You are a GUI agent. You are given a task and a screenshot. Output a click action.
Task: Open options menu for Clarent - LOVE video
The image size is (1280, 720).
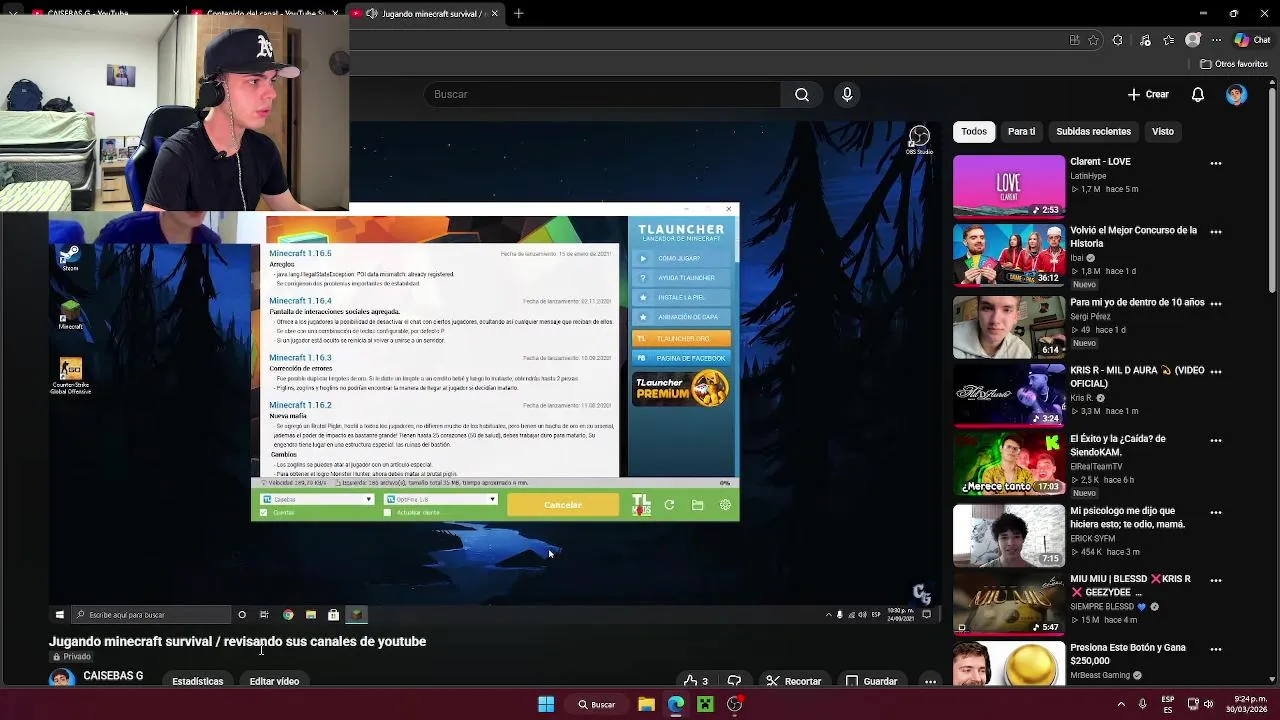(x=1216, y=163)
